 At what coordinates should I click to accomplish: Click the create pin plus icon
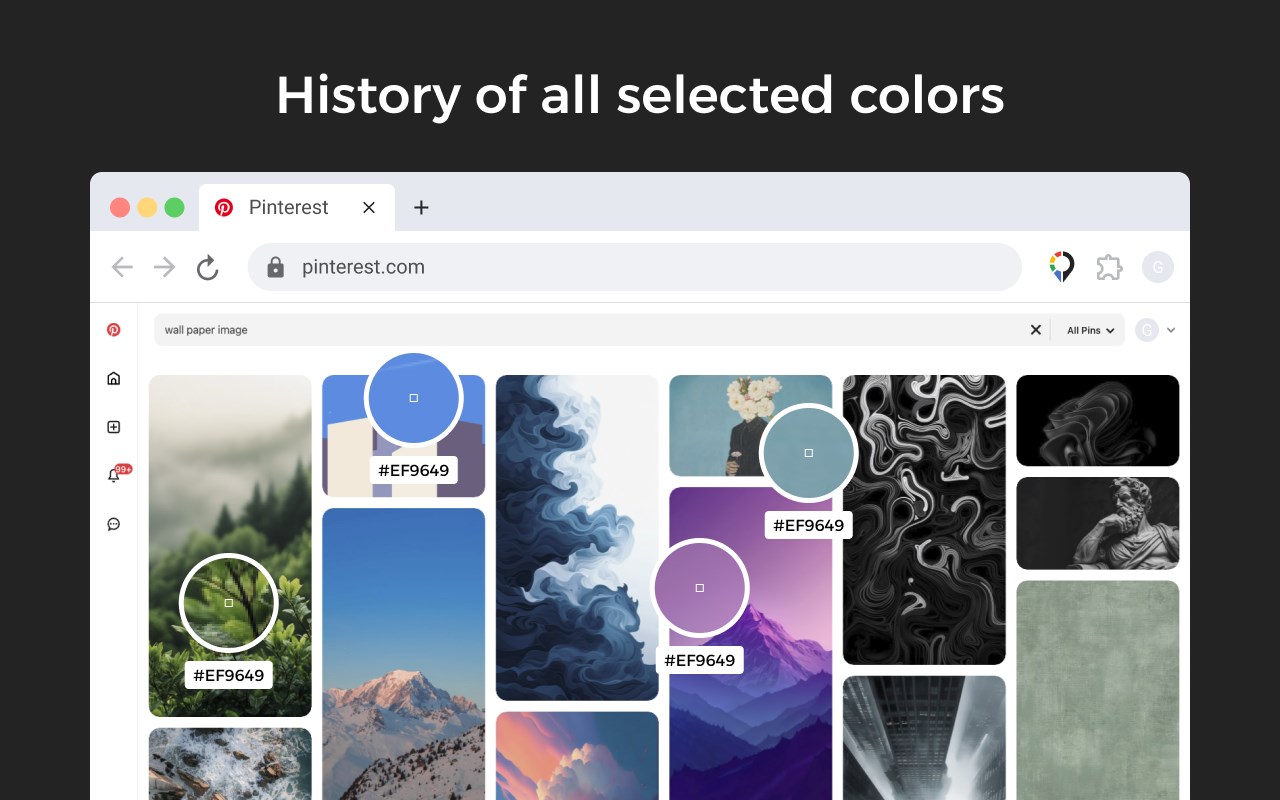(x=114, y=427)
